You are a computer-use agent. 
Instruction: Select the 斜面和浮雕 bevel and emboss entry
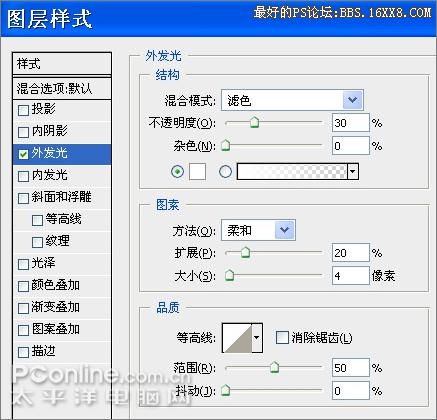[62, 197]
